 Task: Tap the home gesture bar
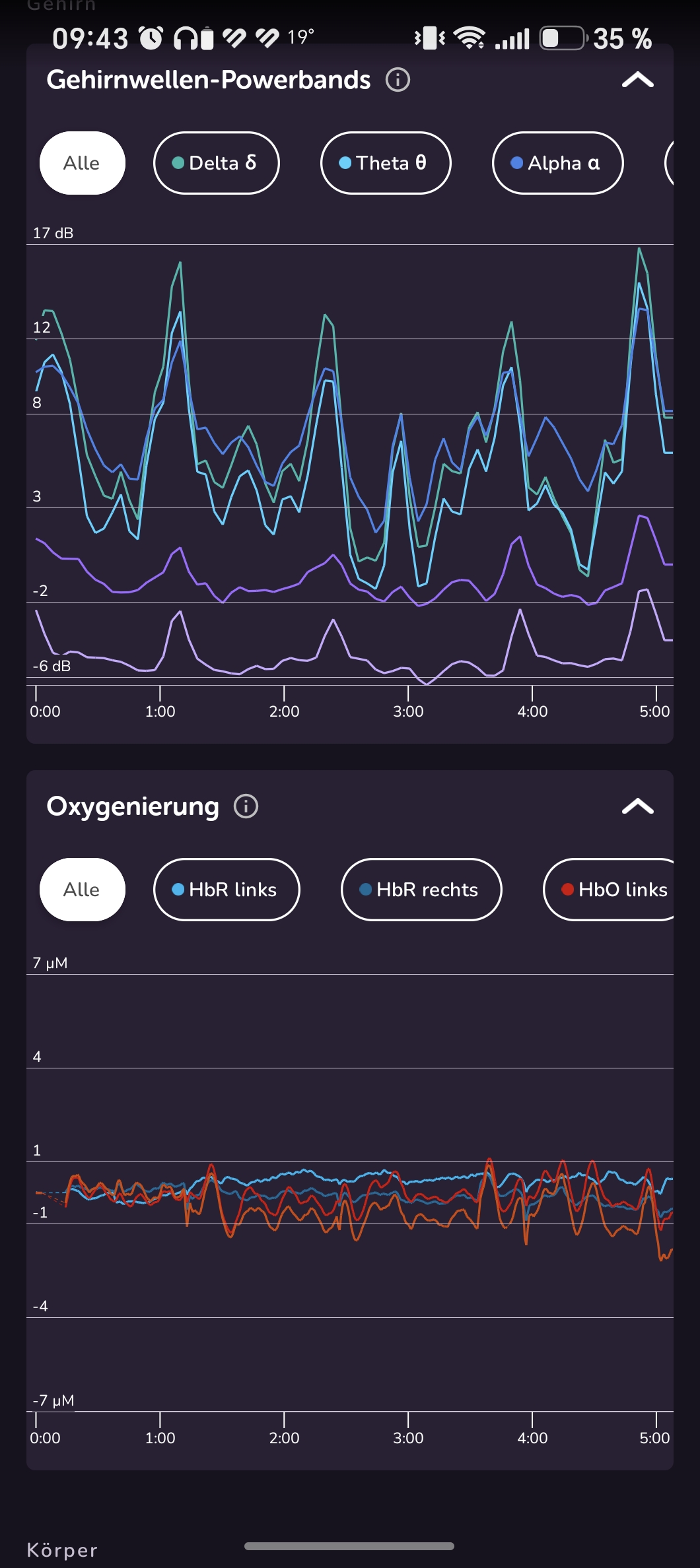349,1546
